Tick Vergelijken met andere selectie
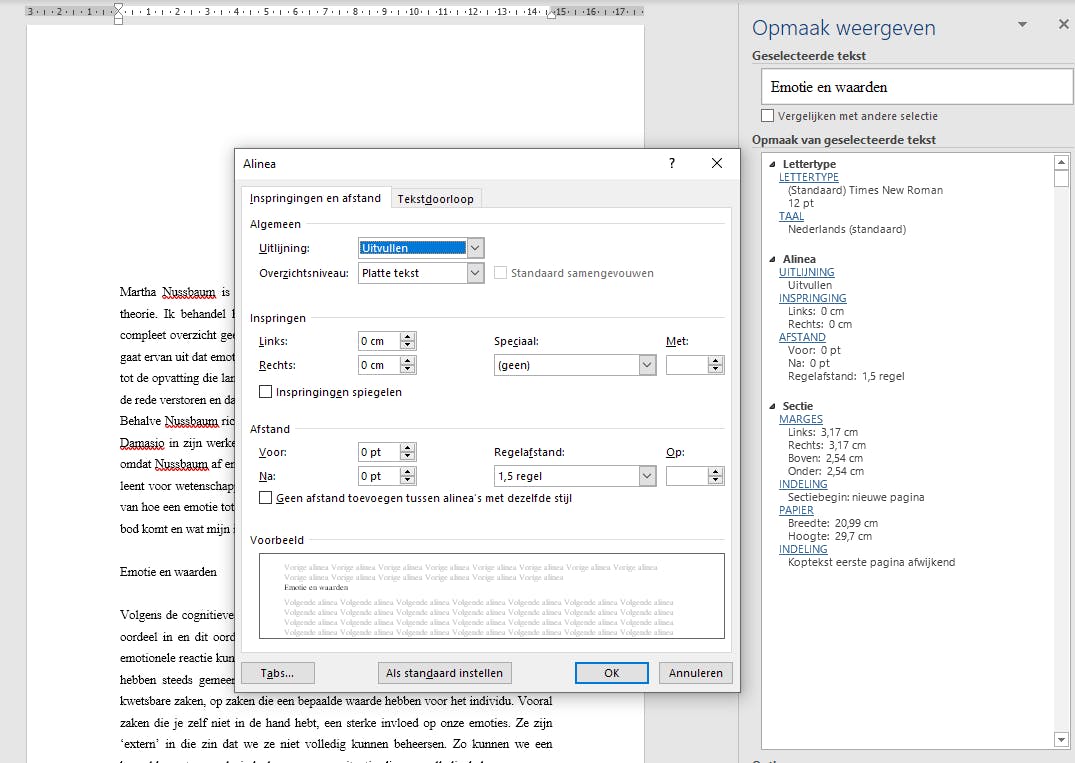Viewport: 1075px width, 763px height. pyautogui.click(x=768, y=116)
